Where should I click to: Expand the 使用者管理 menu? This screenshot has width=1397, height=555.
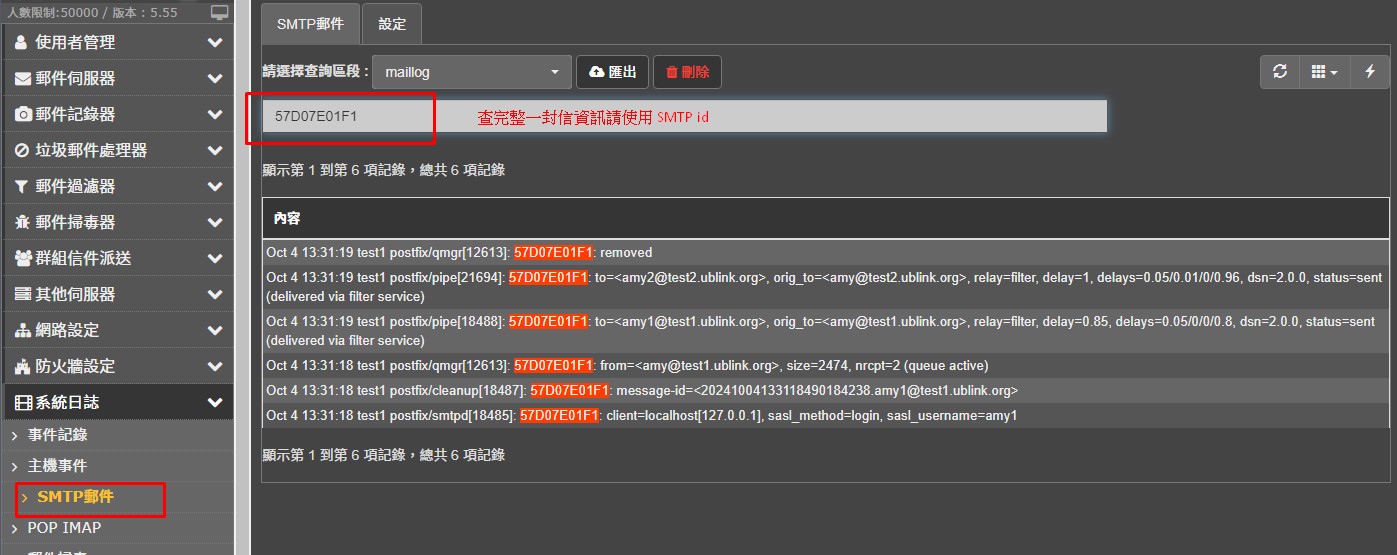click(x=118, y=42)
